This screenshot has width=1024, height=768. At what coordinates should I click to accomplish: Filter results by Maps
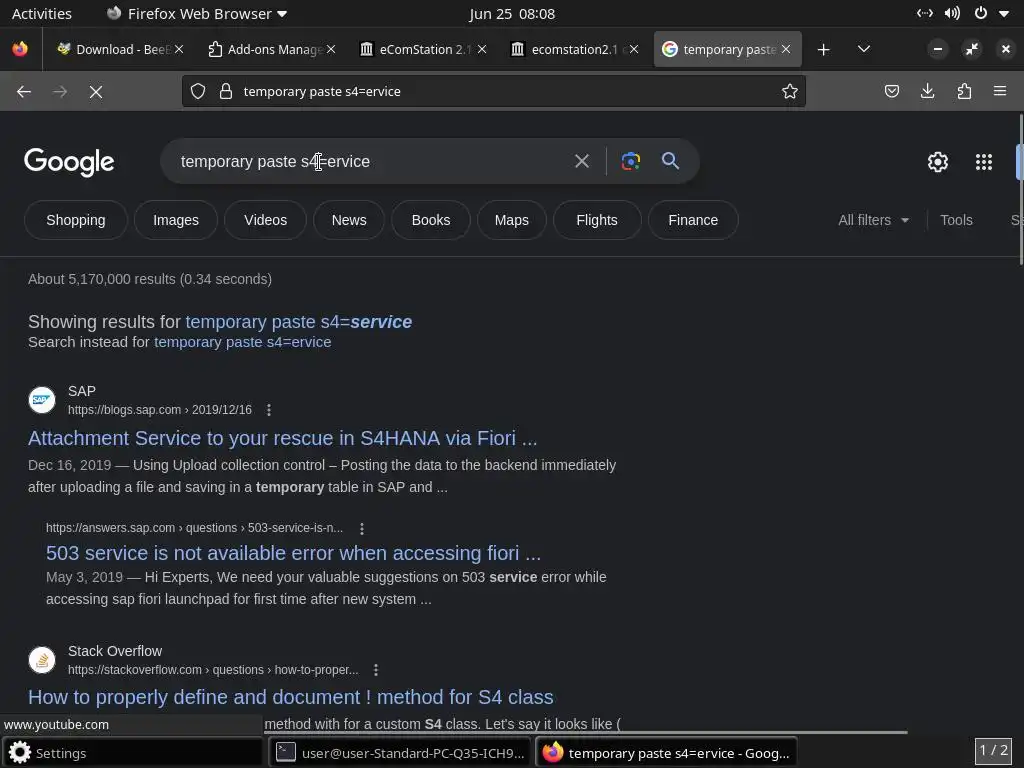(511, 220)
